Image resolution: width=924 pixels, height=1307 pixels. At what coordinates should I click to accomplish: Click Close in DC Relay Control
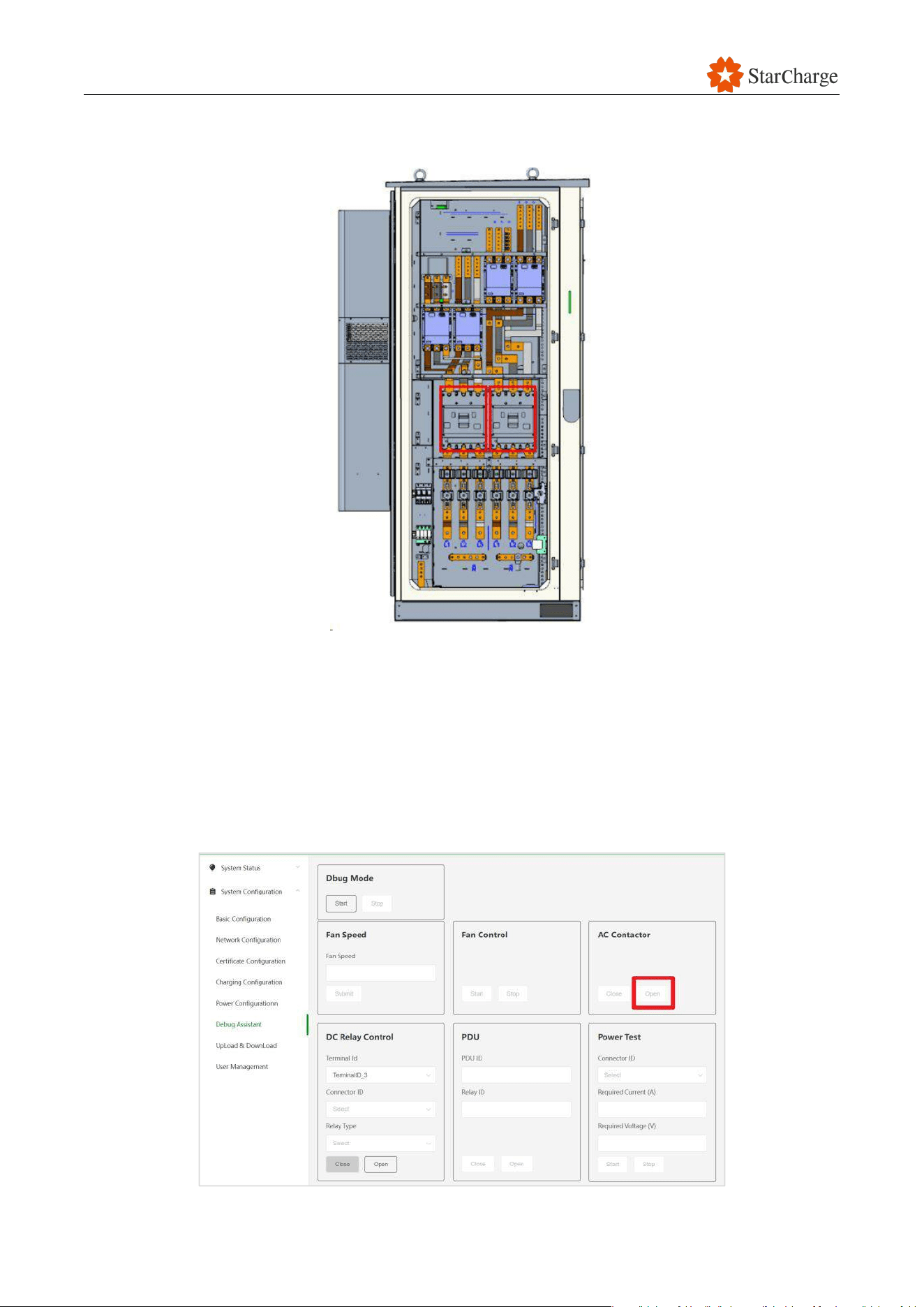coord(343,1164)
